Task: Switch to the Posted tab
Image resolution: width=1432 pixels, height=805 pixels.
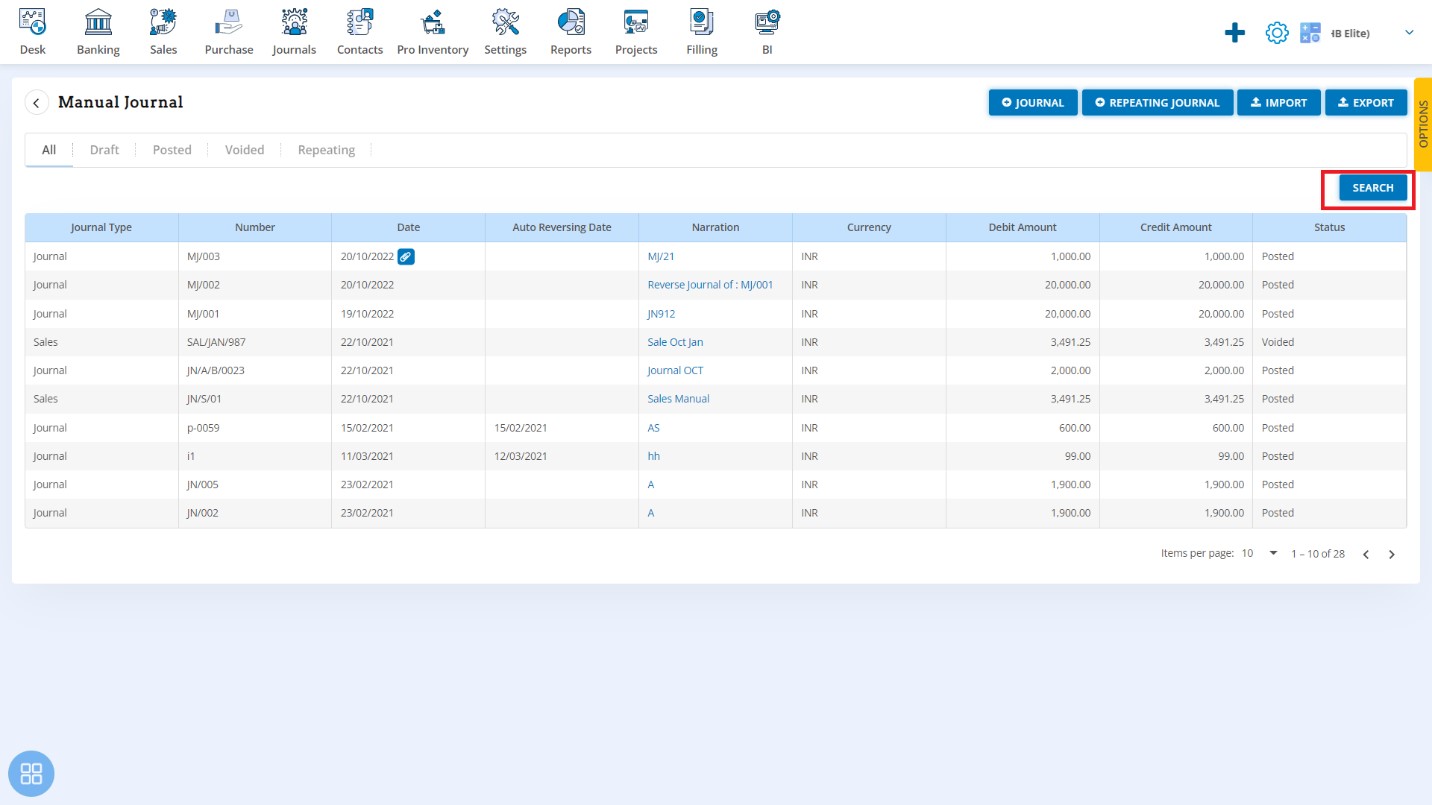Action: [x=172, y=150]
